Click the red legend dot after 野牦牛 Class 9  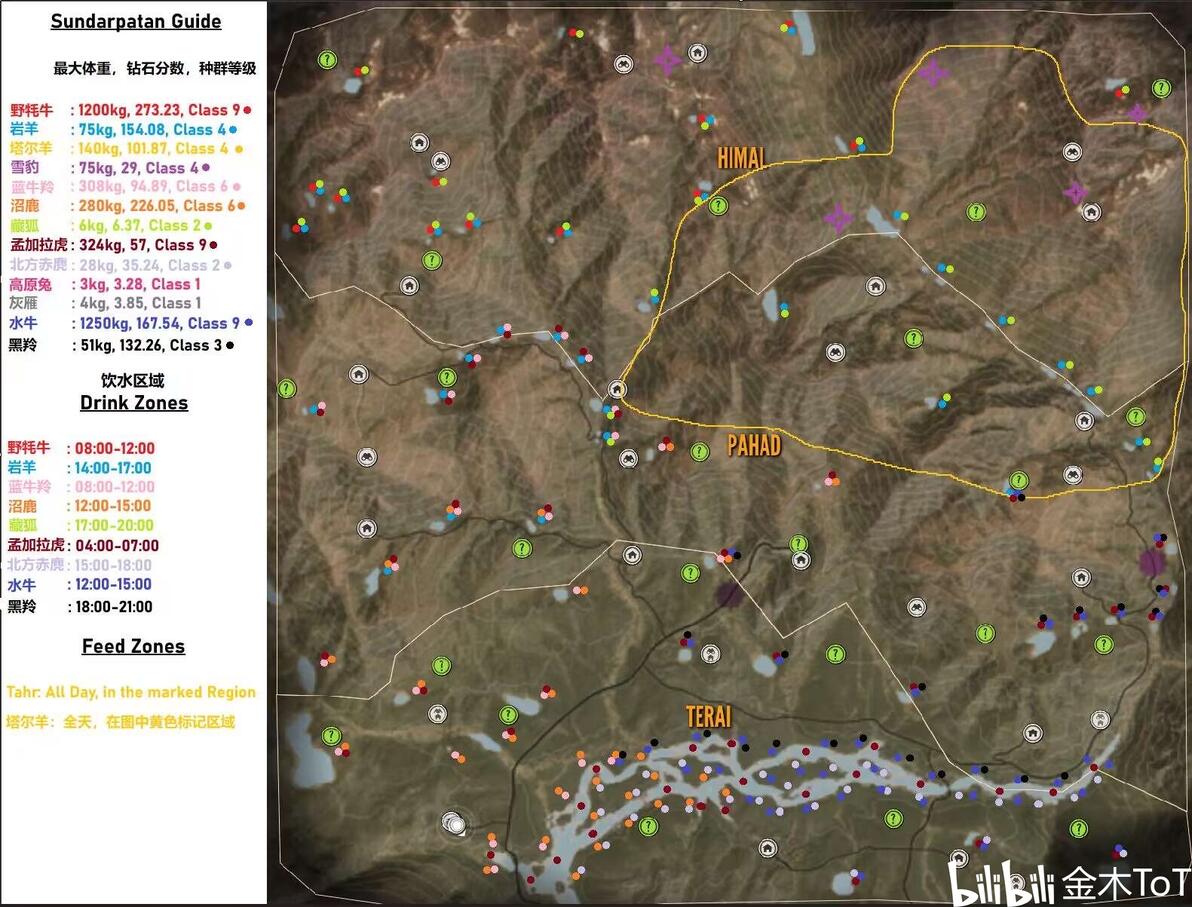tap(247, 110)
